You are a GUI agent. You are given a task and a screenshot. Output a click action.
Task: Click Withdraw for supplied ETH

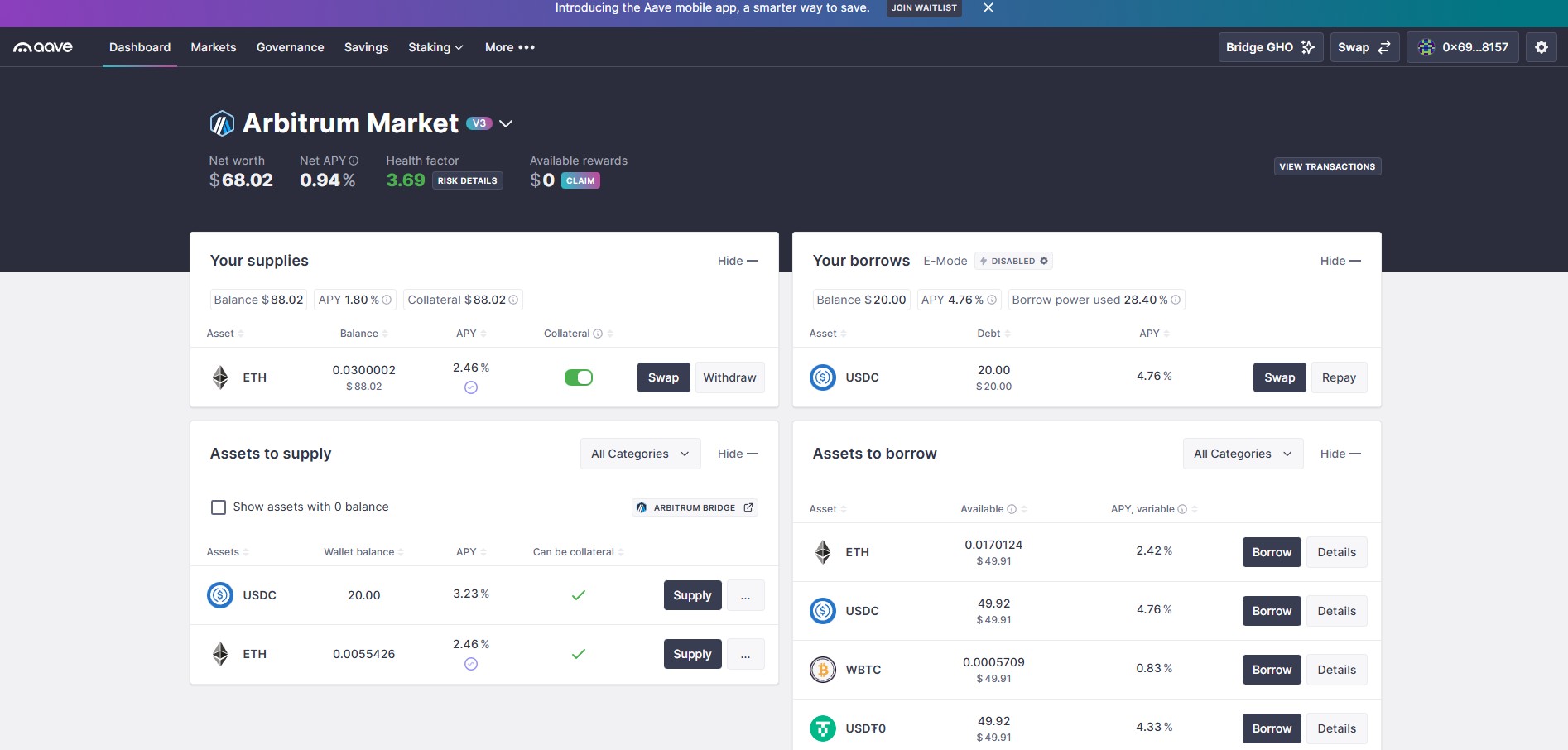(729, 377)
